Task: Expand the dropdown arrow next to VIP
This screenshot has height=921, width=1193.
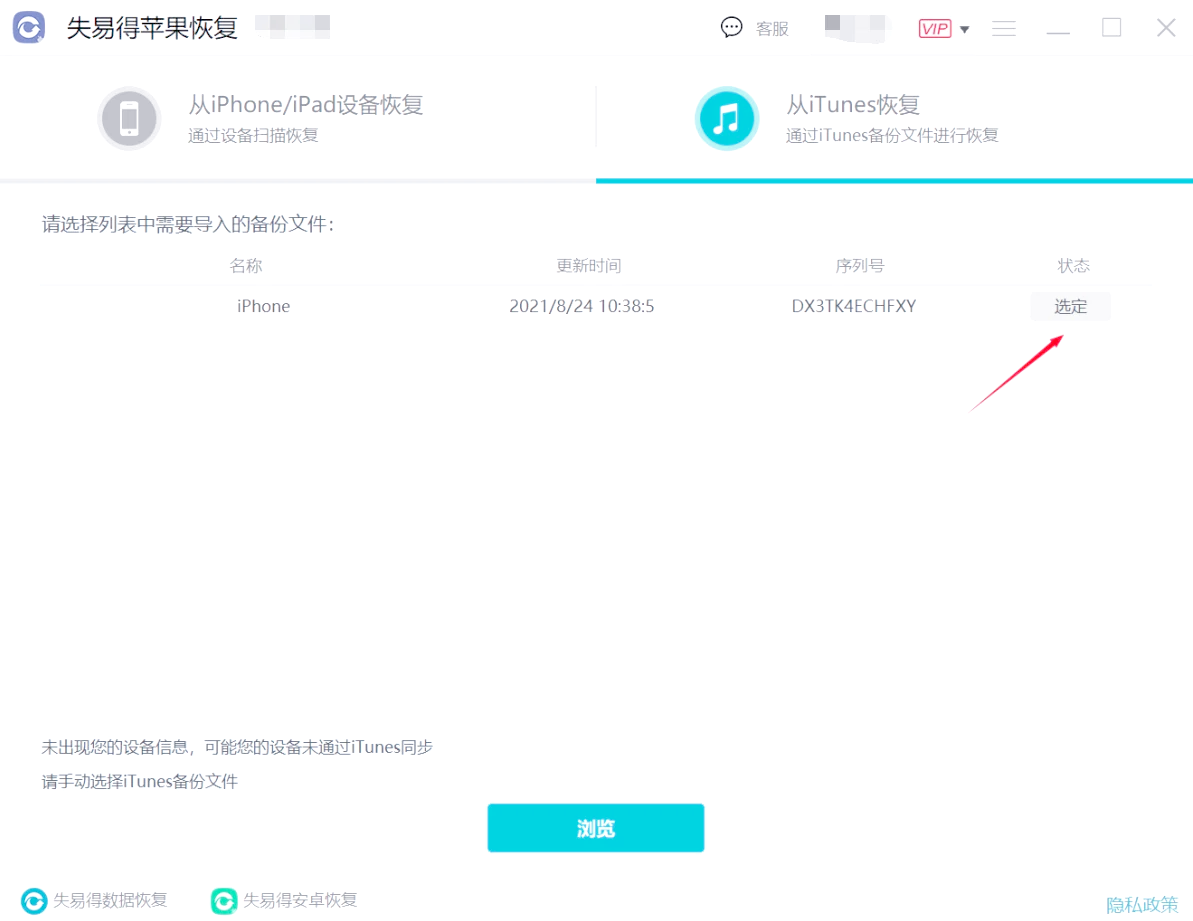Action: point(965,30)
